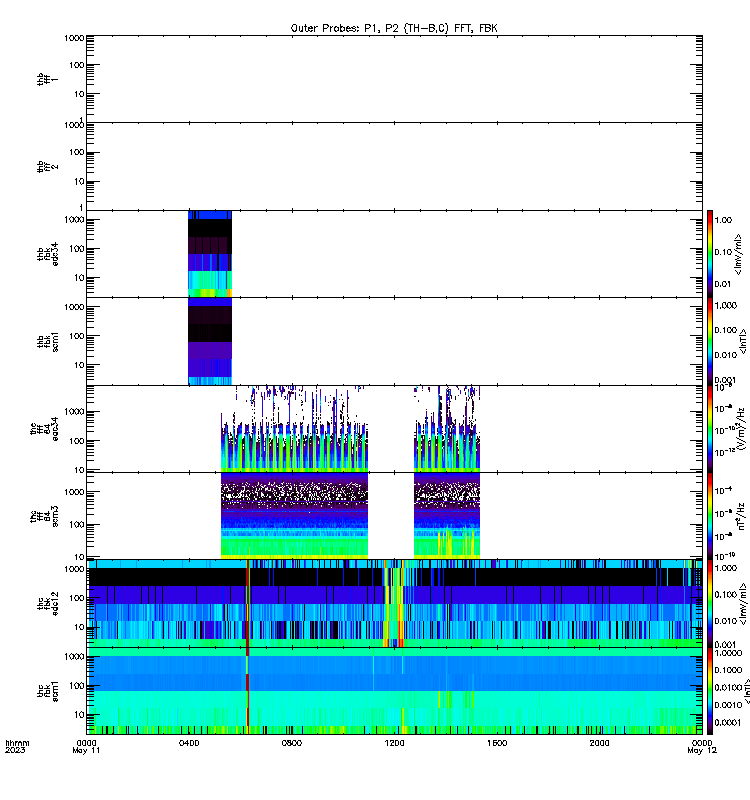
Task: Click the red vertical spike in thc fbk edc12 panel
Action: (x=248, y=604)
